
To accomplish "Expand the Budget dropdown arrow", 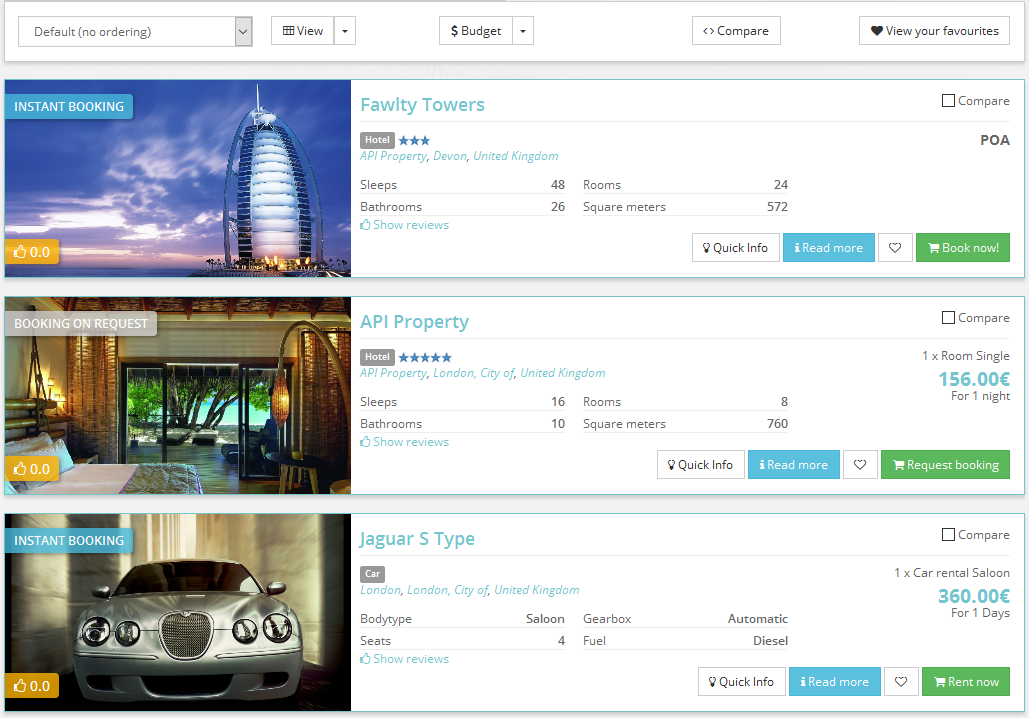I will (x=523, y=31).
